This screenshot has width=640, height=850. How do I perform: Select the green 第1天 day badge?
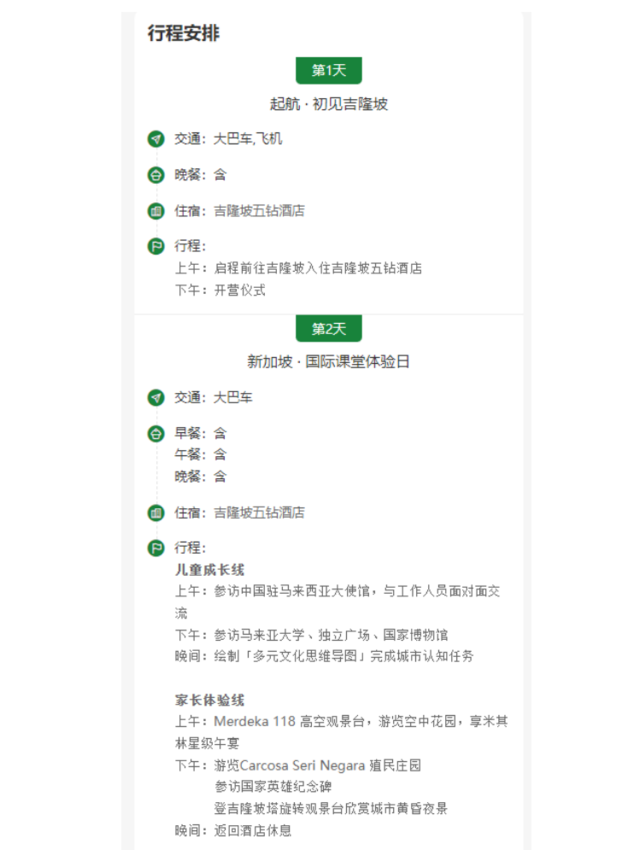tap(328, 70)
